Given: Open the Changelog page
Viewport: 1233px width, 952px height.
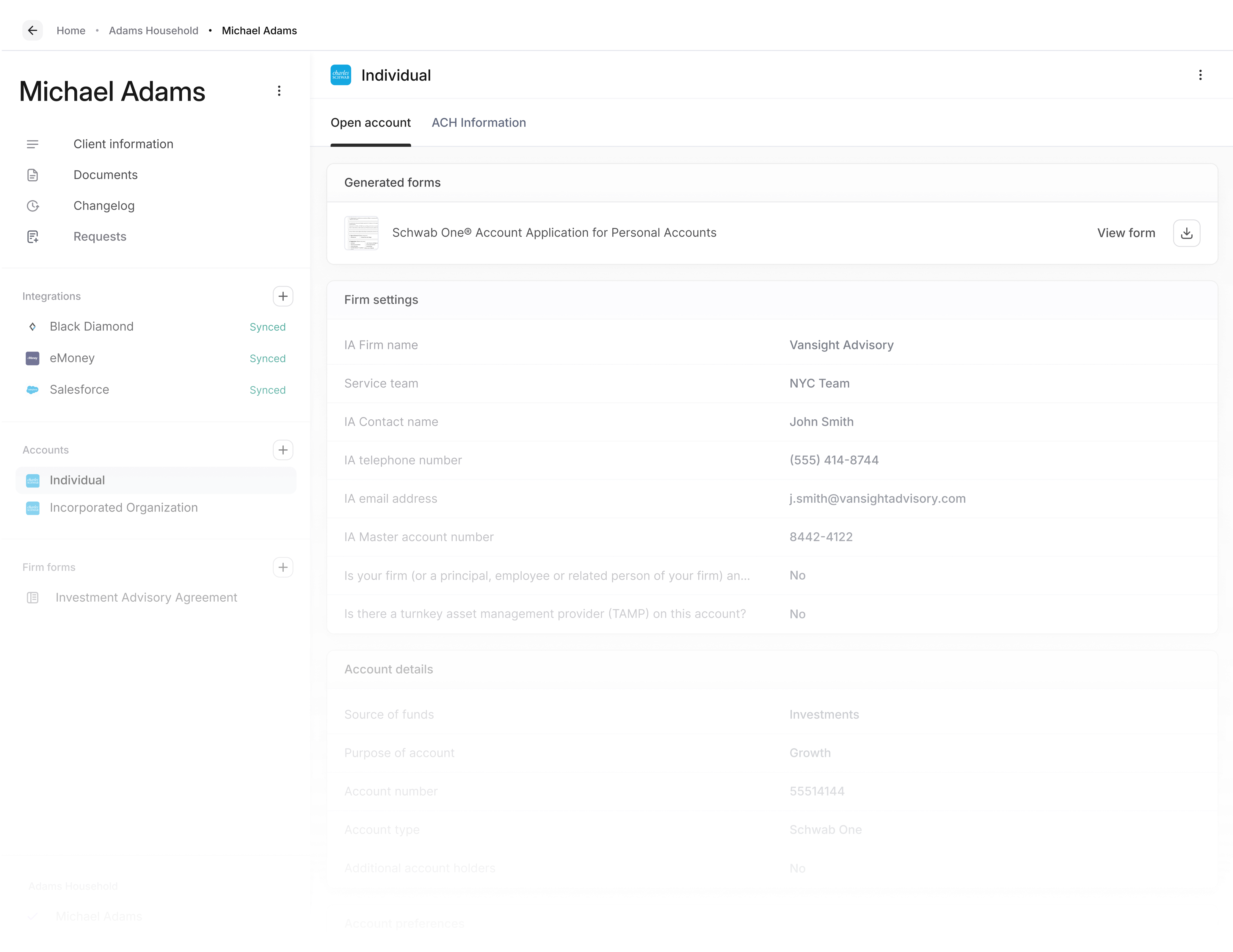Looking at the screenshot, I should pos(104,206).
